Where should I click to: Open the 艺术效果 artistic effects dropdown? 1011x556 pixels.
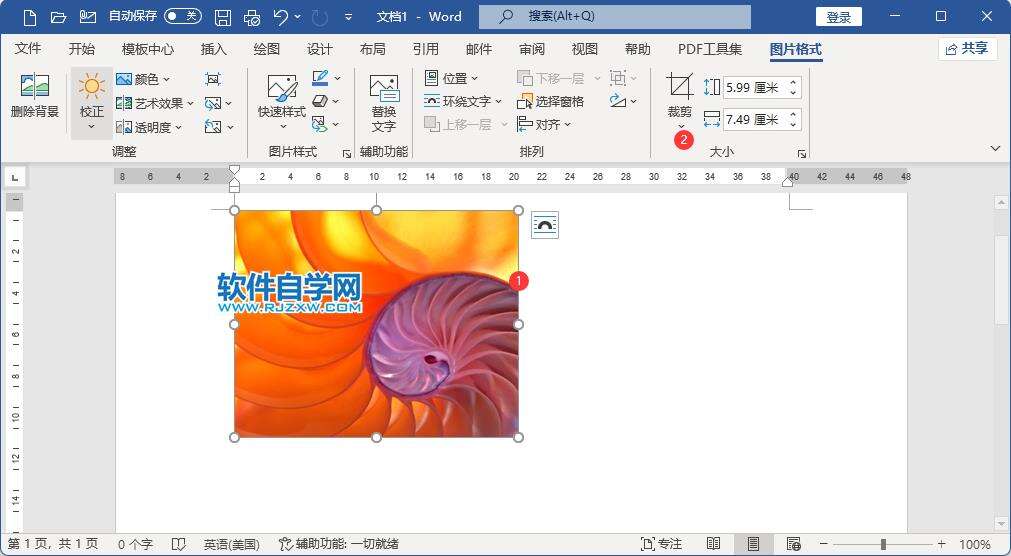pyautogui.click(x=155, y=103)
